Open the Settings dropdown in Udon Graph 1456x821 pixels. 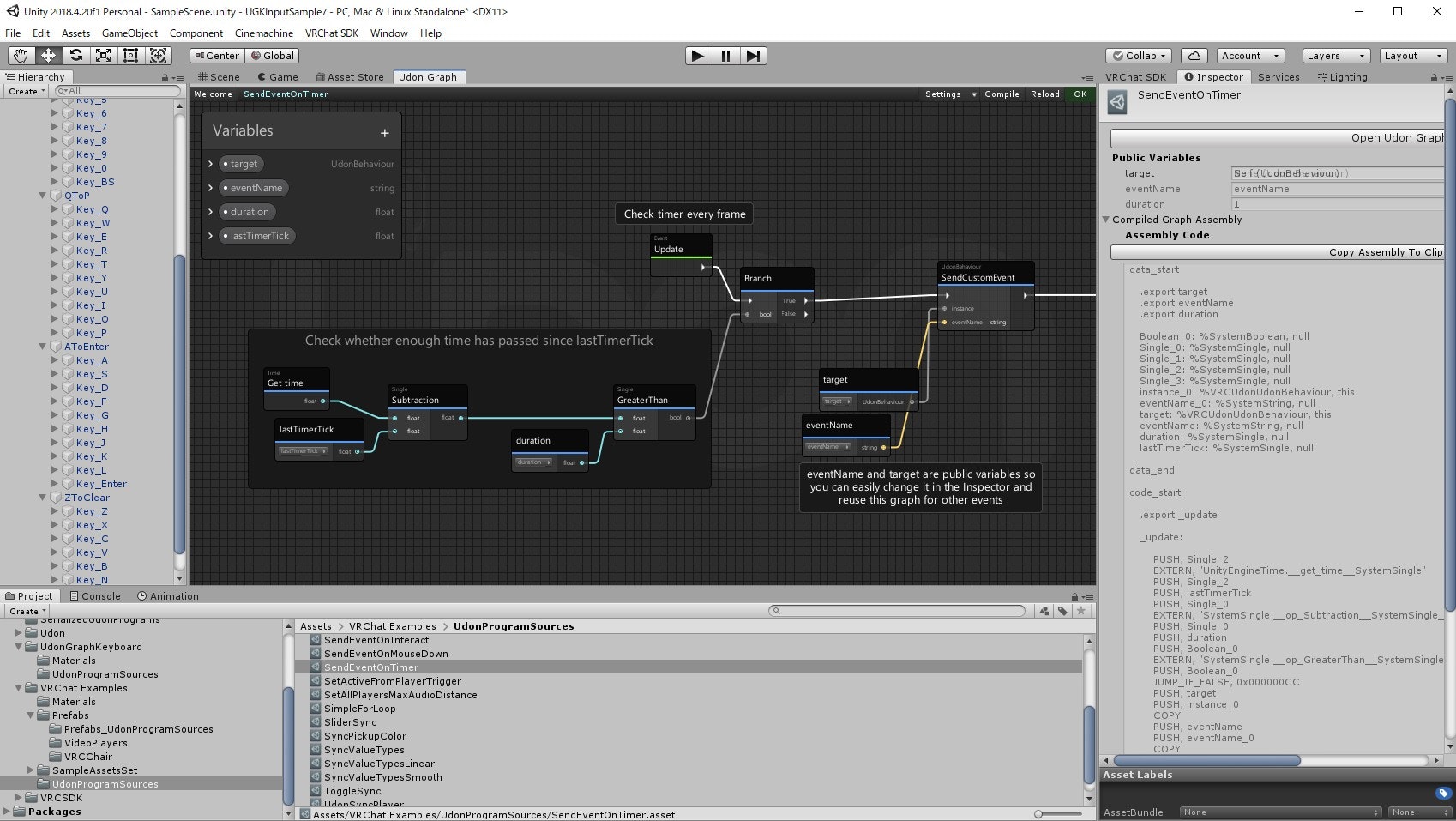tap(951, 94)
